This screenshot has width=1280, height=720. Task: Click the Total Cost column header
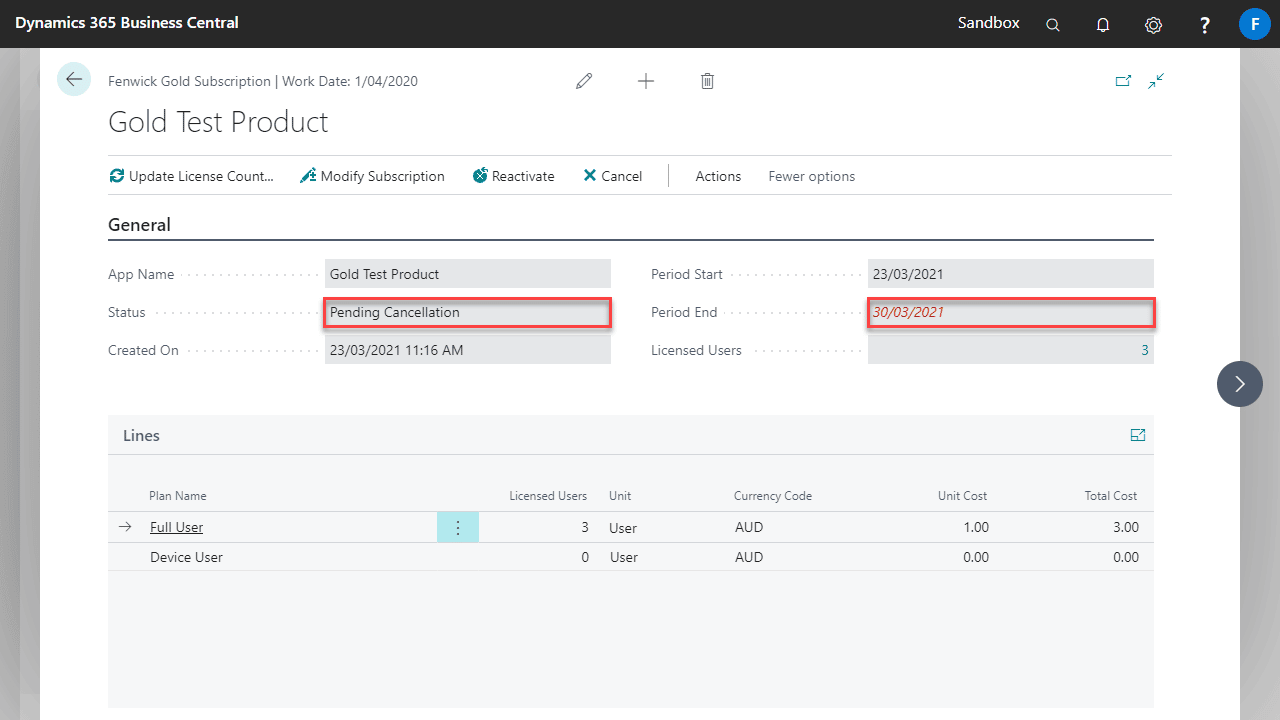coord(1111,496)
